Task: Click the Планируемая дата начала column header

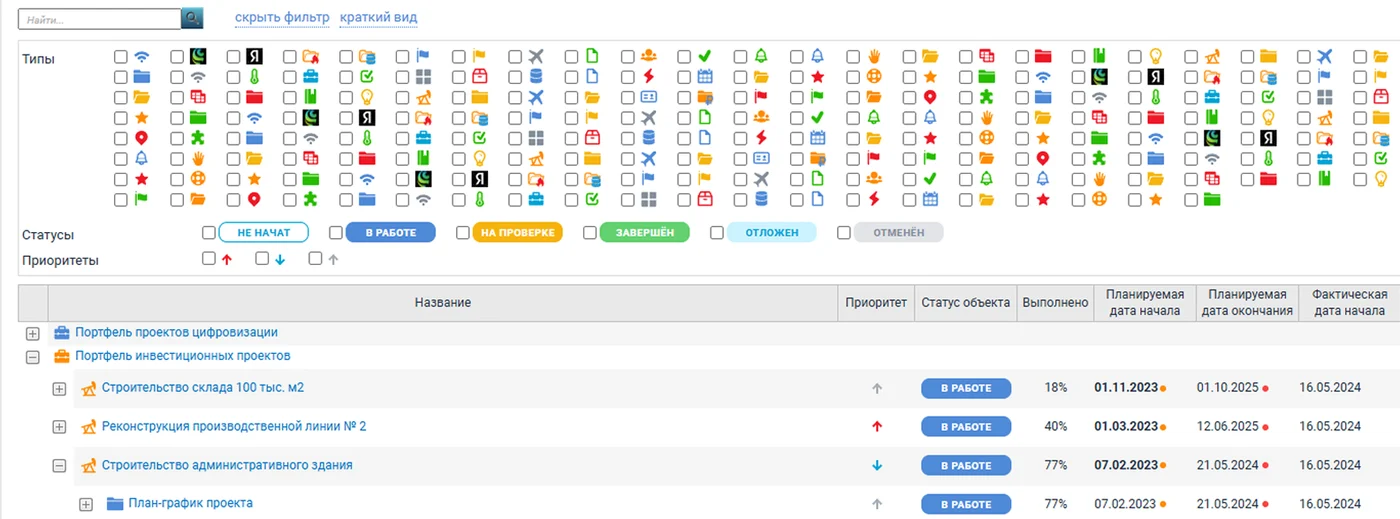Action: click(1145, 302)
